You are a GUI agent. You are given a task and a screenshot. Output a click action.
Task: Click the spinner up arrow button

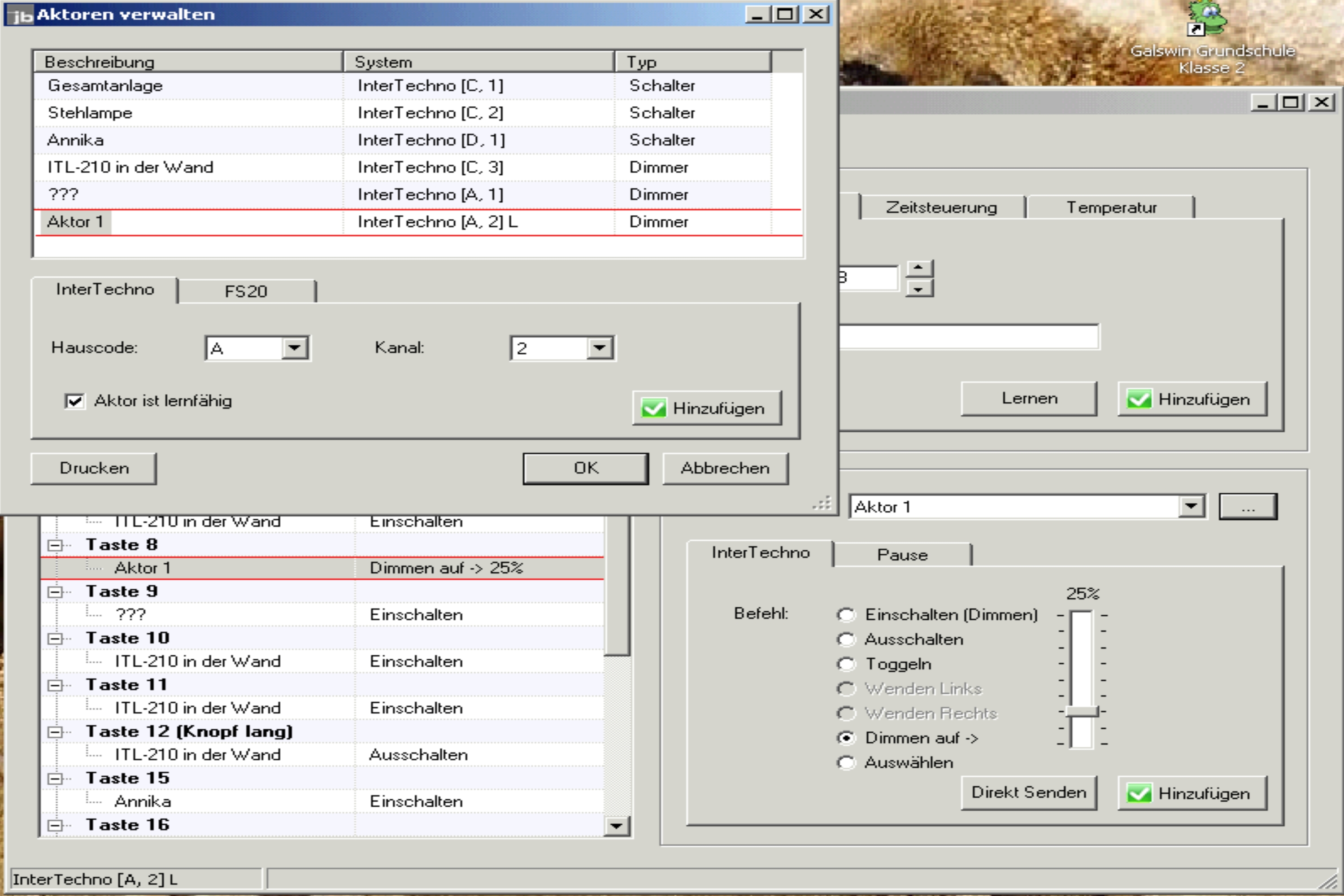[x=919, y=268]
